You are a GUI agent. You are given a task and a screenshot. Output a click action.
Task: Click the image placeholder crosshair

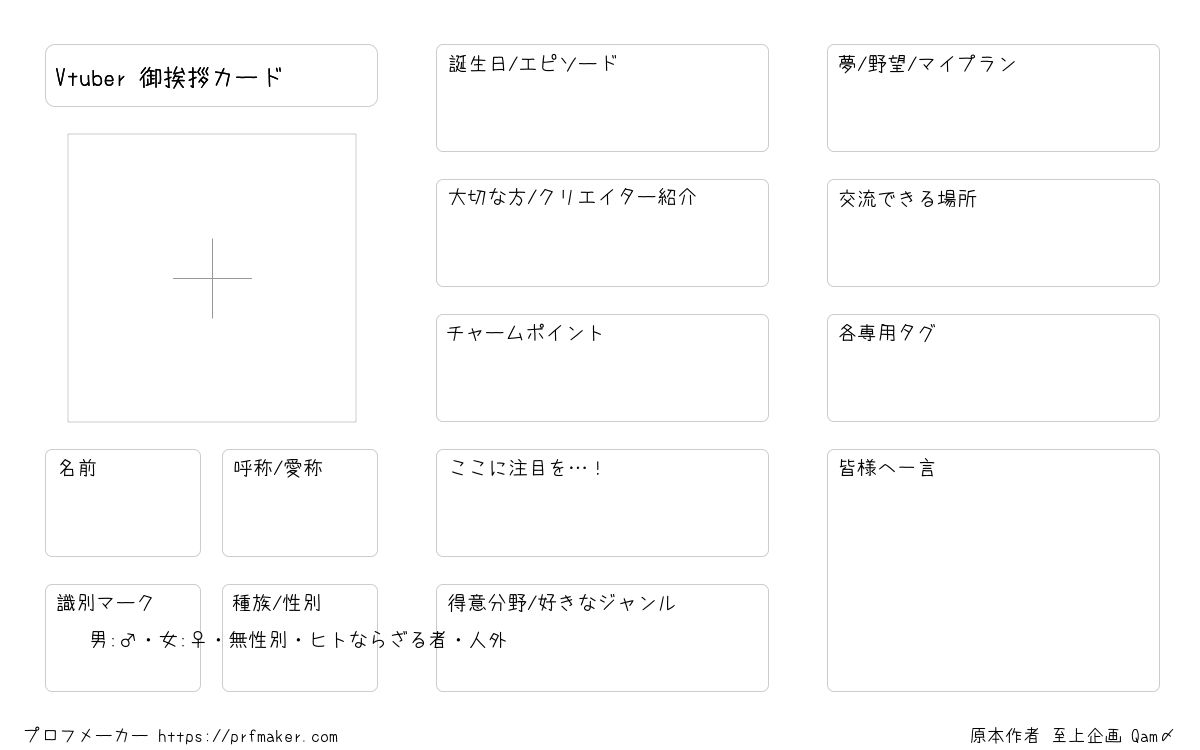pyautogui.click(x=212, y=278)
